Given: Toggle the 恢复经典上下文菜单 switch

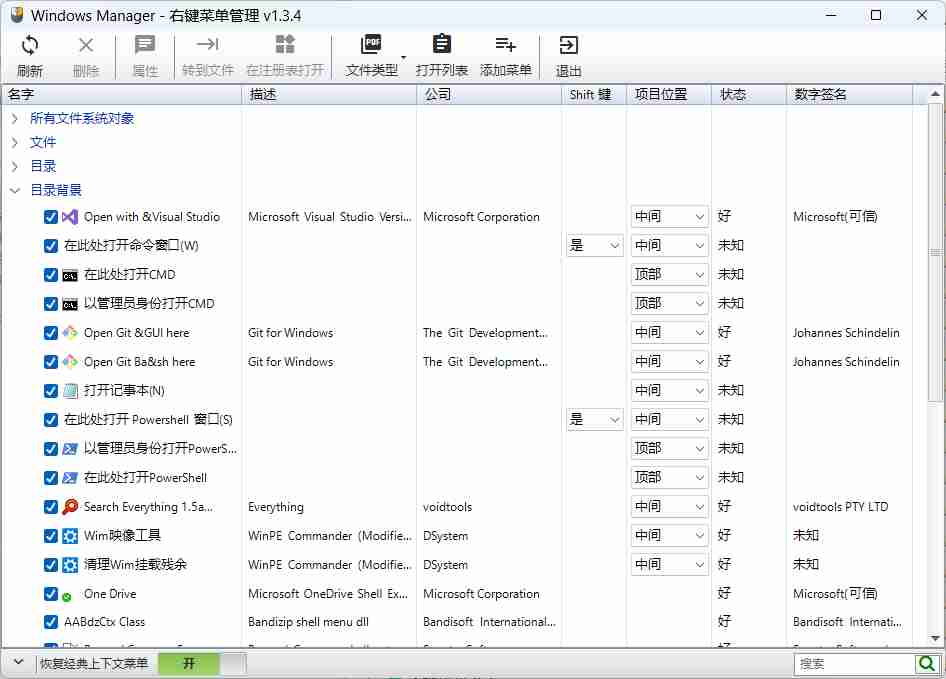Looking at the screenshot, I should click(201, 663).
